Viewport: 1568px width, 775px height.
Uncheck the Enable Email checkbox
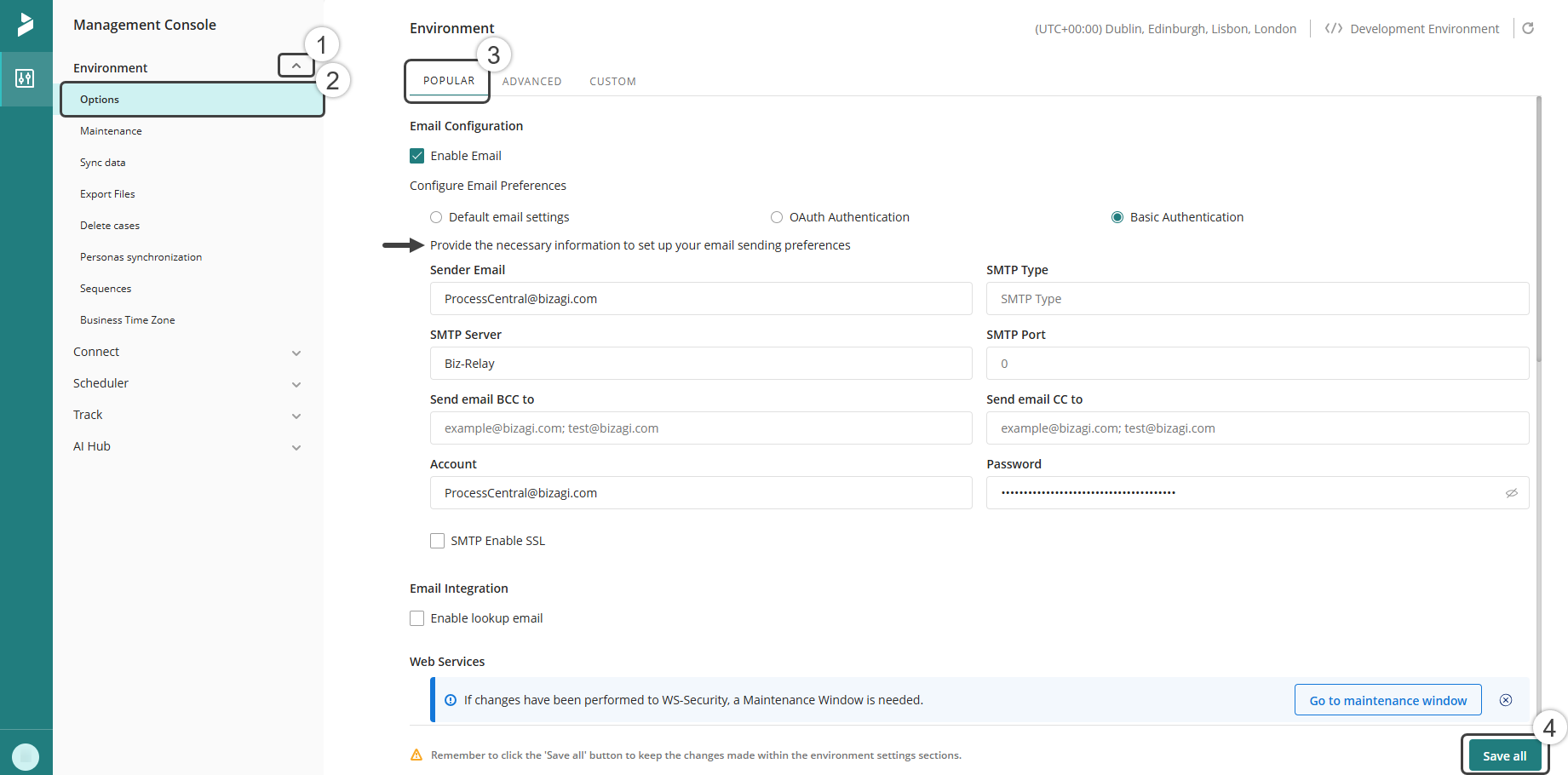pos(417,156)
